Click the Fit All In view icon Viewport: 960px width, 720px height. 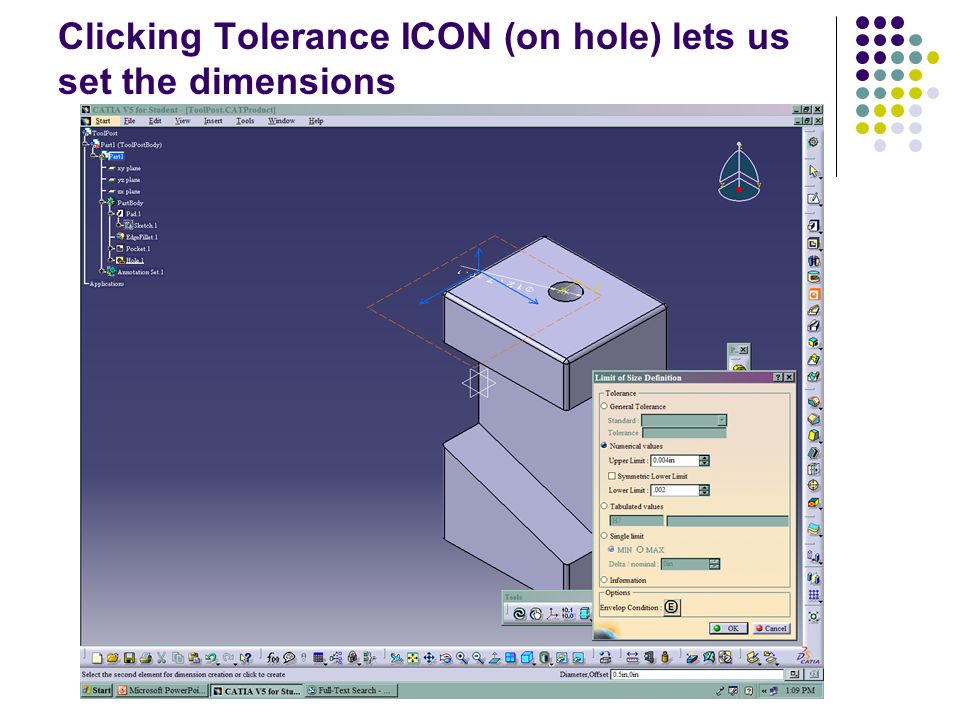[413, 658]
